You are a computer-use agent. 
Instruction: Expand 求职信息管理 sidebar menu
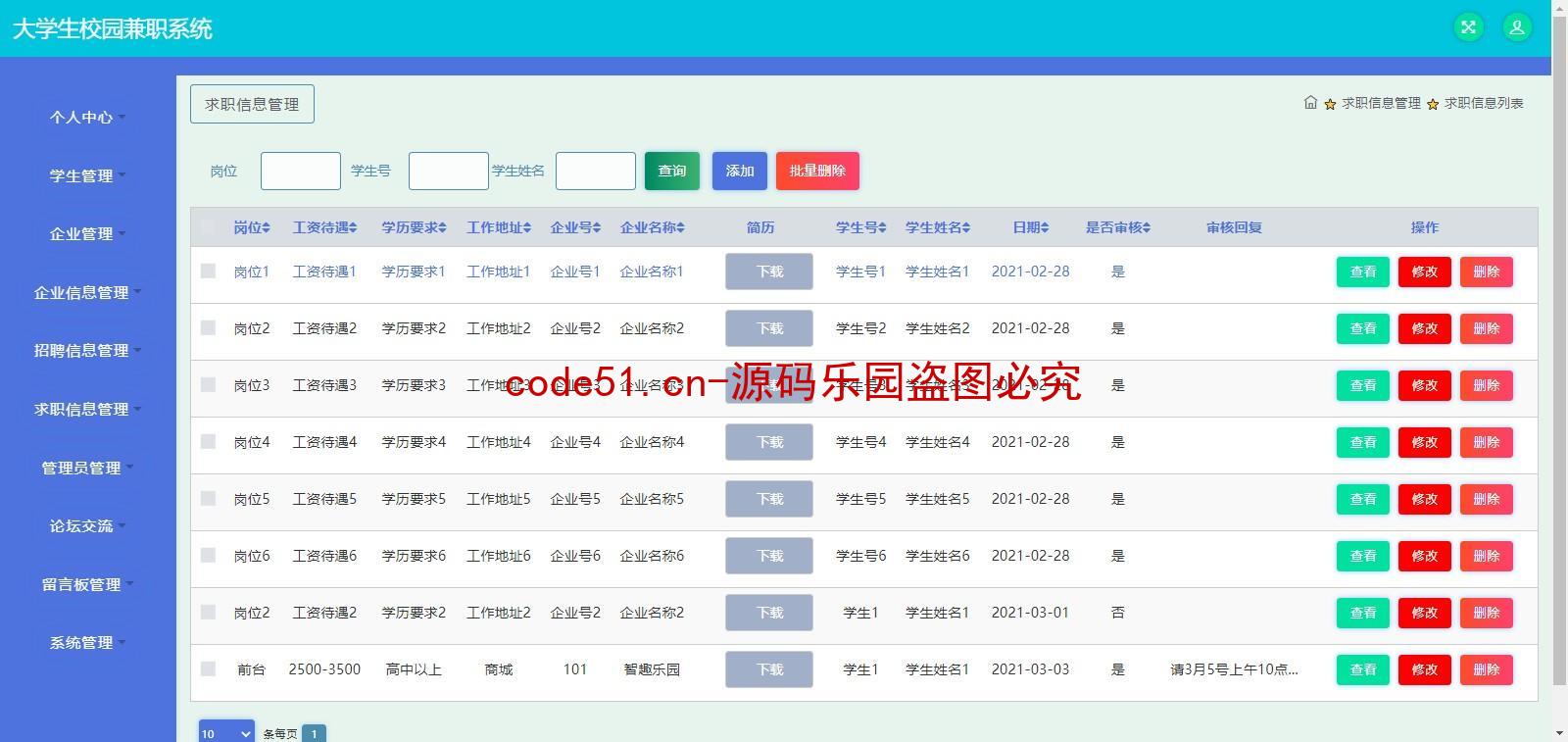coord(88,409)
